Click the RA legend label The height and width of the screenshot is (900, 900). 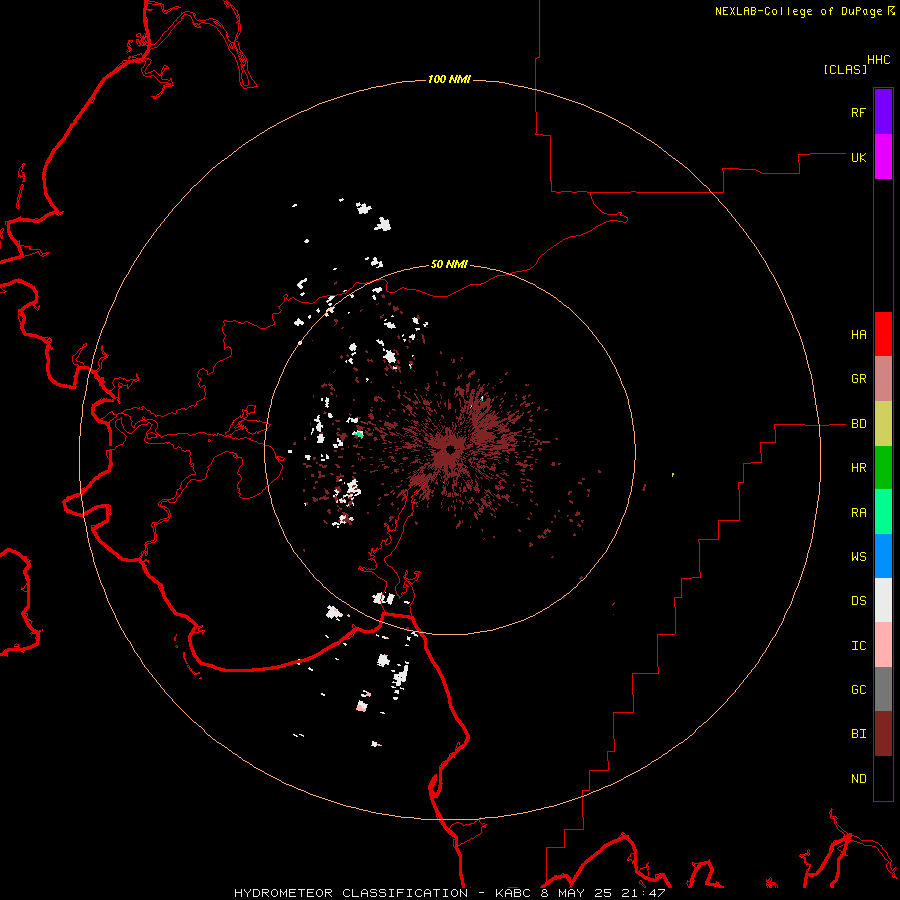coord(858,513)
